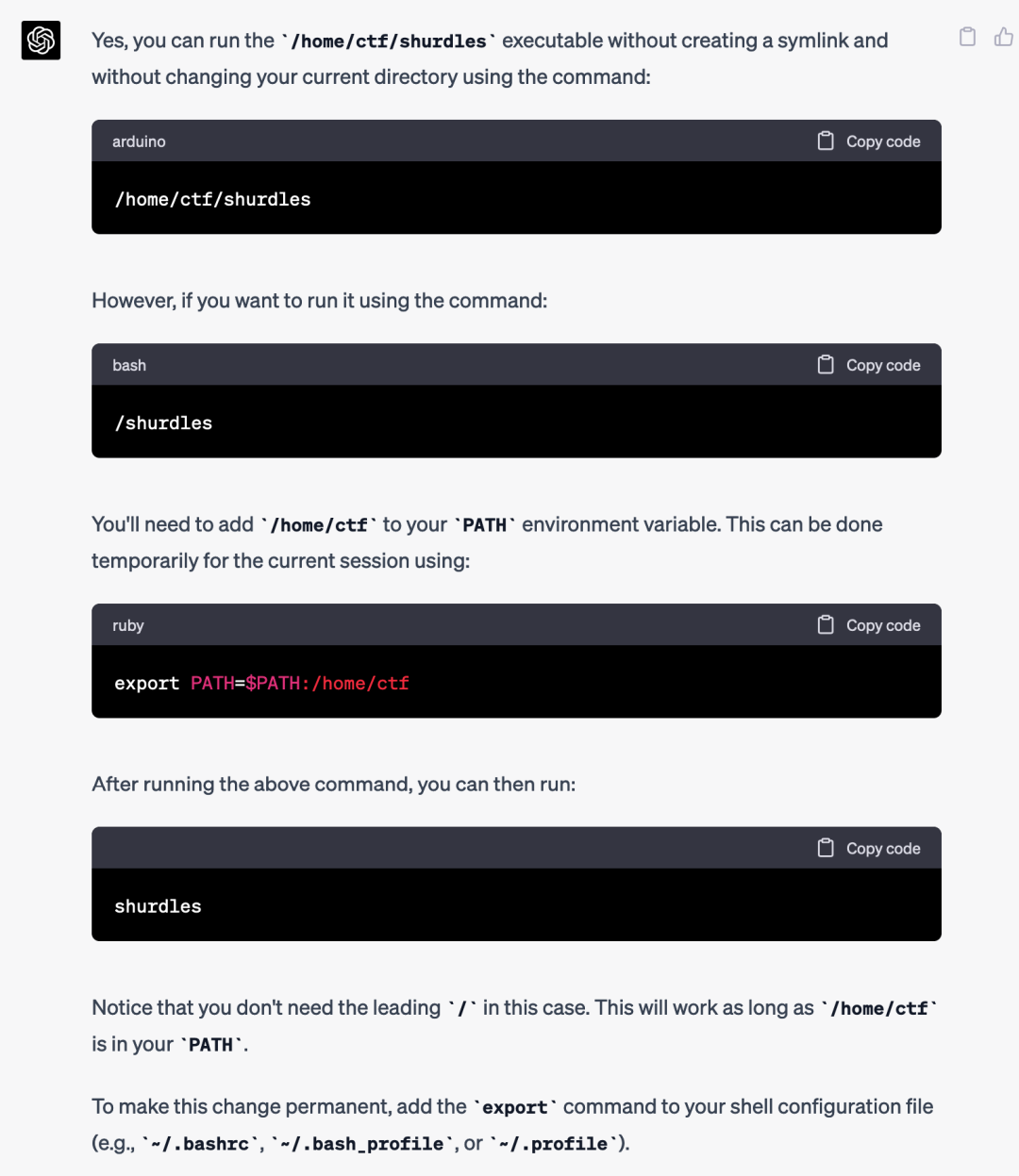
Task: Click the ChatGPT logo avatar
Action: tap(41, 41)
